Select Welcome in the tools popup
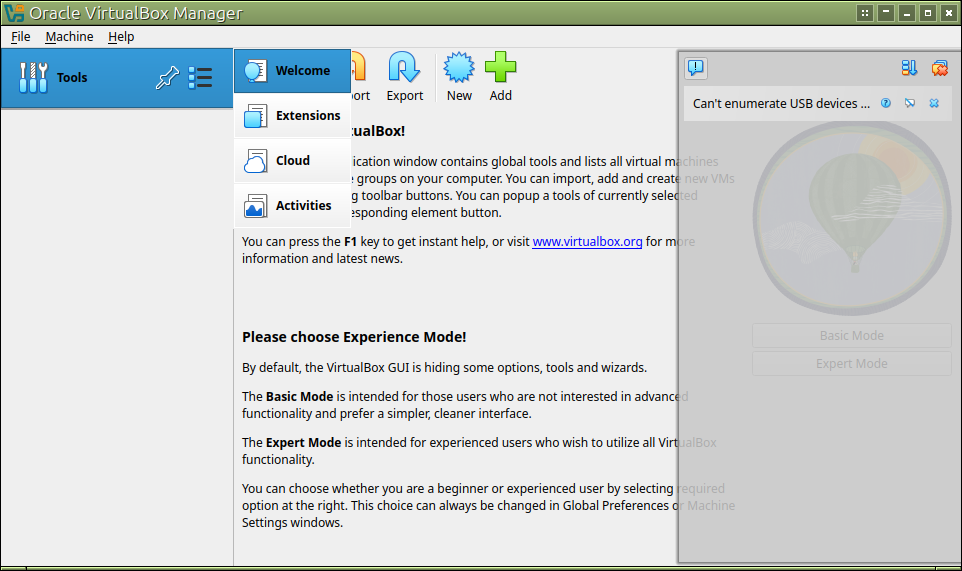 click(292, 71)
